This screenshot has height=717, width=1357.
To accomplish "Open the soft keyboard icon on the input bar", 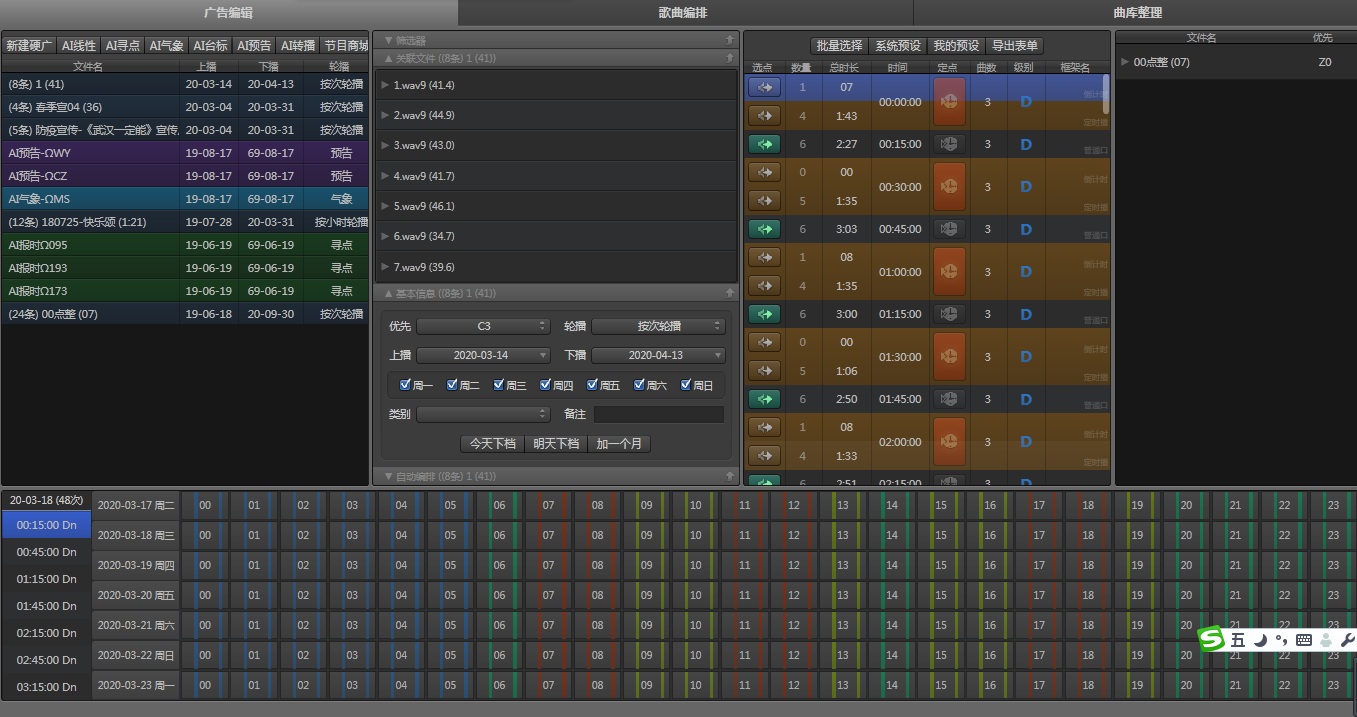I will pyautogui.click(x=1303, y=640).
